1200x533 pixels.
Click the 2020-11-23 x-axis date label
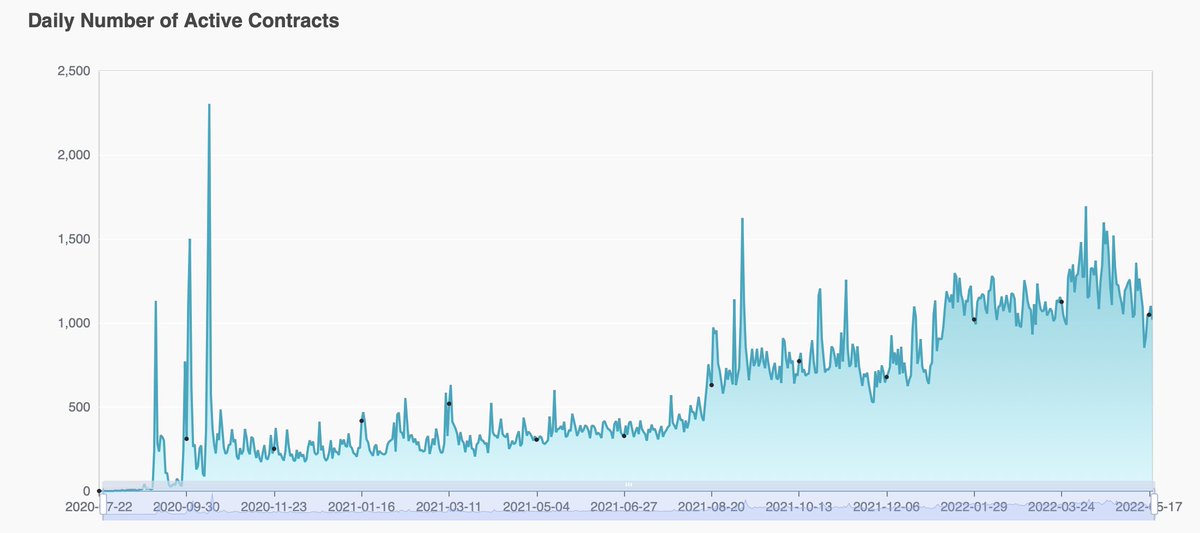tap(274, 507)
